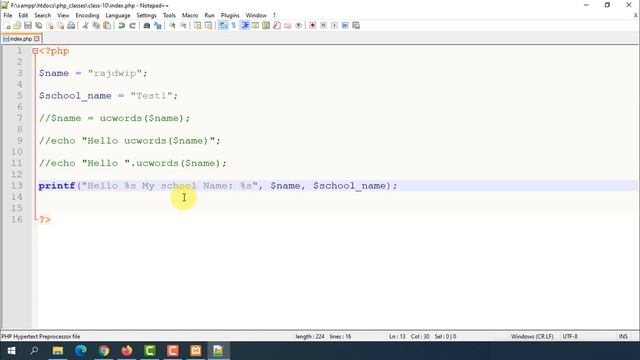This screenshot has height=360, width=640.
Task: Print the document using toolbar icon
Action: point(71,25)
